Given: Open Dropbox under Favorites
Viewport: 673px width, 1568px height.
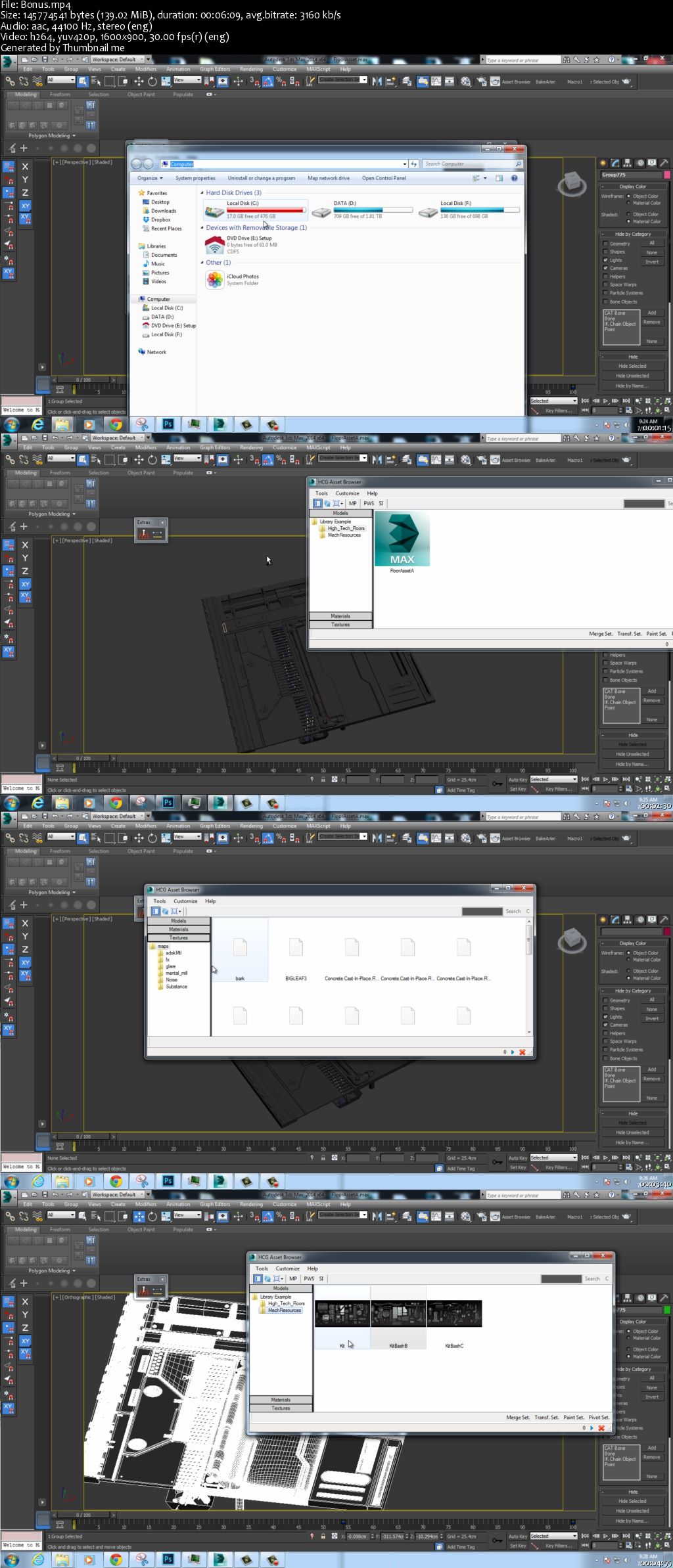Looking at the screenshot, I should click(156, 219).
